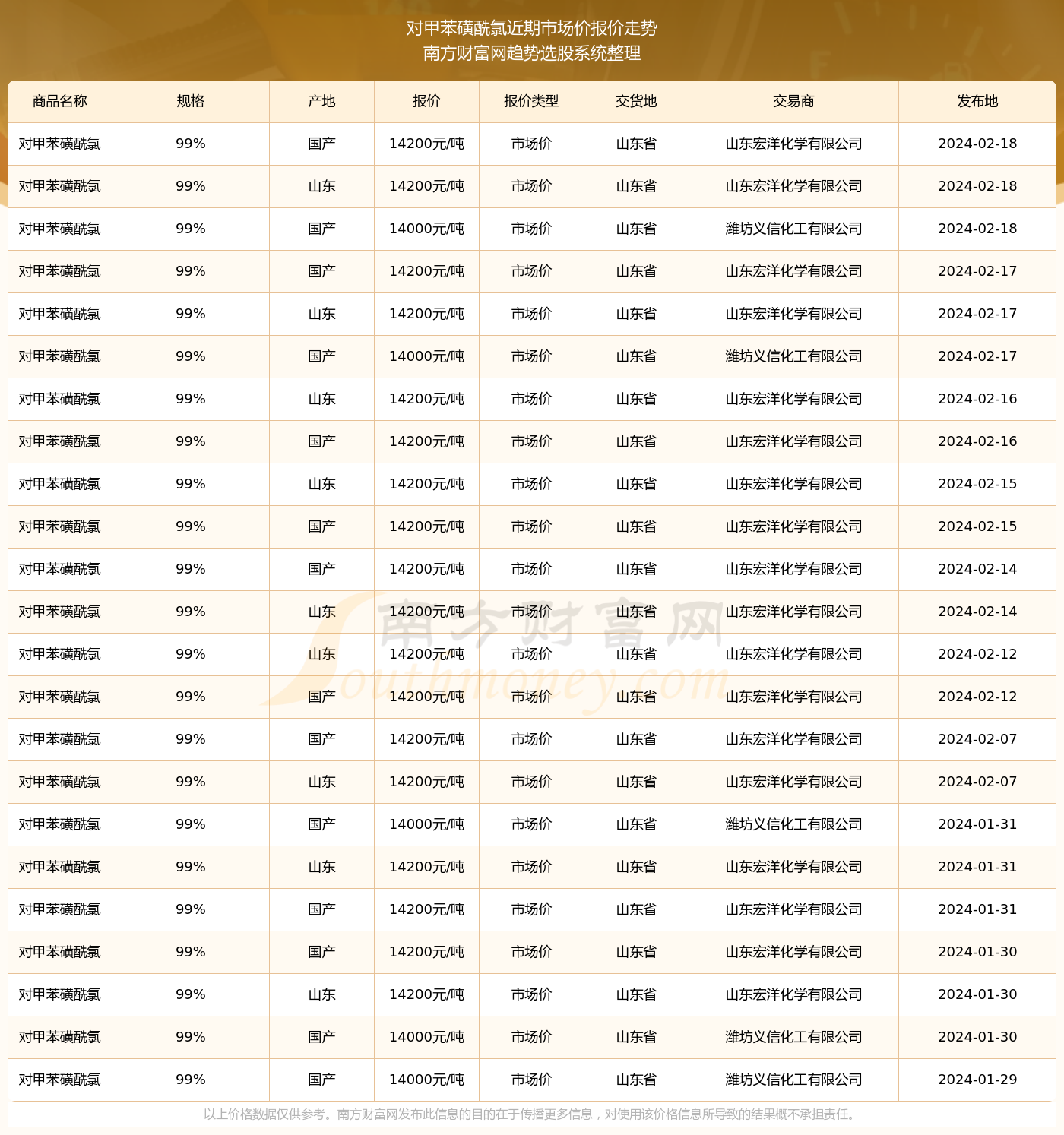
Task: Select 山东 origin cell in the 2024-01-31 row
Action: 321,867
